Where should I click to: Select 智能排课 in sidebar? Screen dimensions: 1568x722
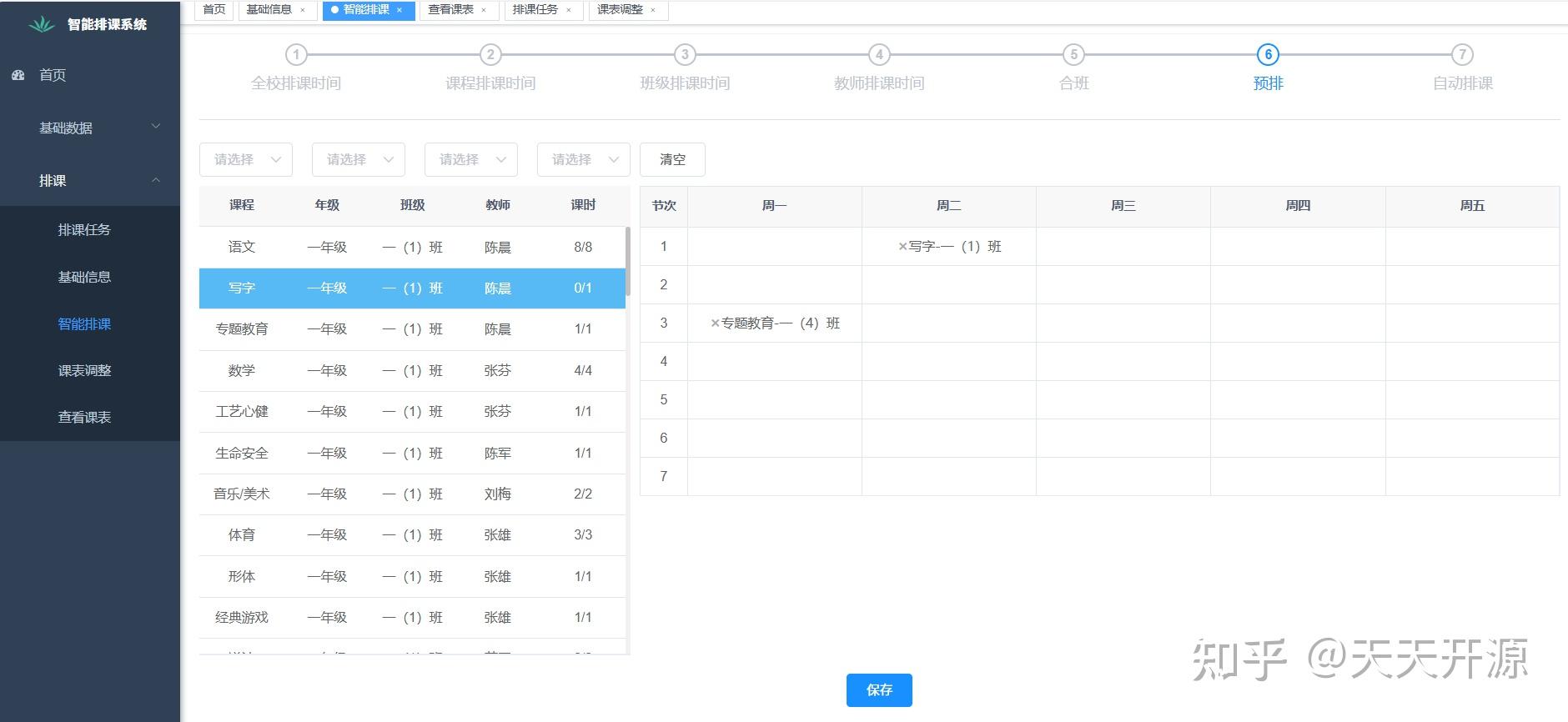coord(90,323)
